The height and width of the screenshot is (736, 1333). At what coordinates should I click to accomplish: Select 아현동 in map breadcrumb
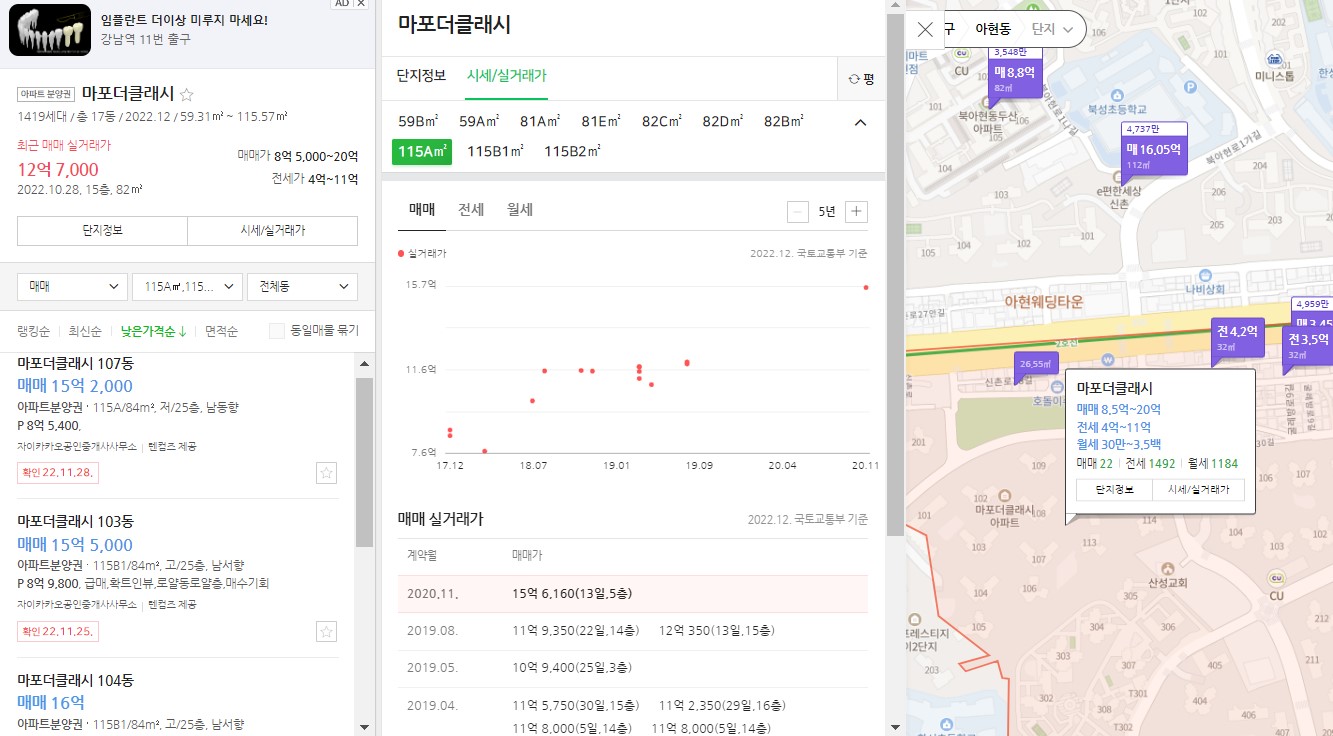point(993,30)
